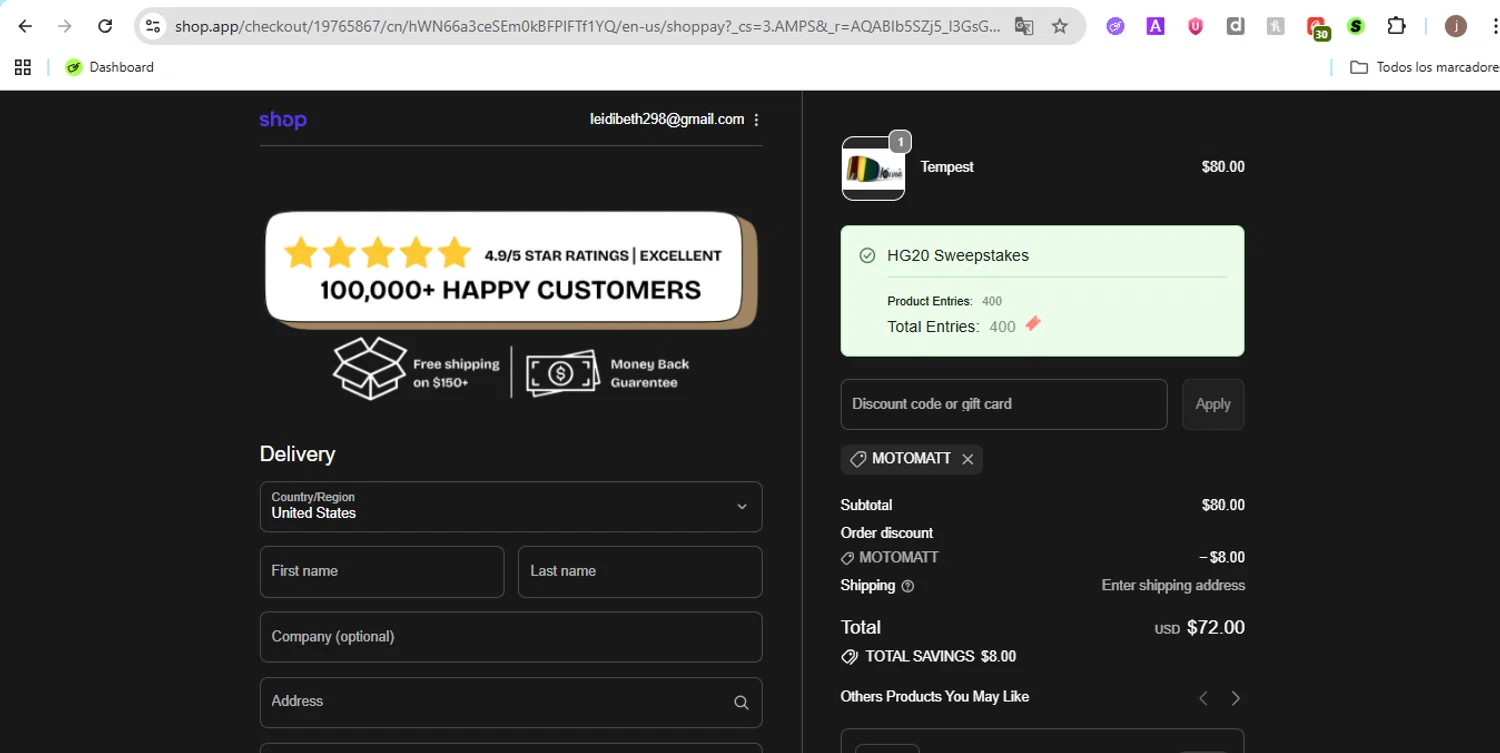Viewport: 1500px width, 753px height.
Task: Open the account options three-dot menu
Action: (x=756, y=120)
